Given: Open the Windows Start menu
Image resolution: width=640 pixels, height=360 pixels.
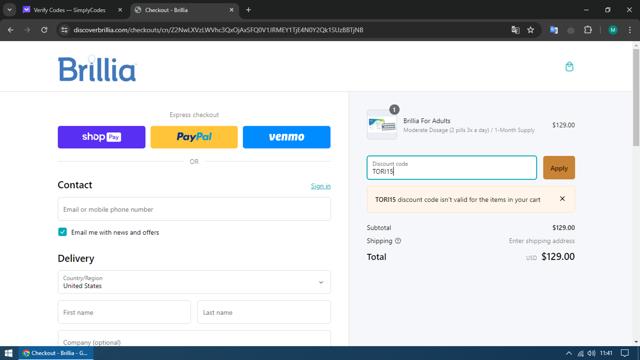Looking at the screenshot, I should pos(9,353).
